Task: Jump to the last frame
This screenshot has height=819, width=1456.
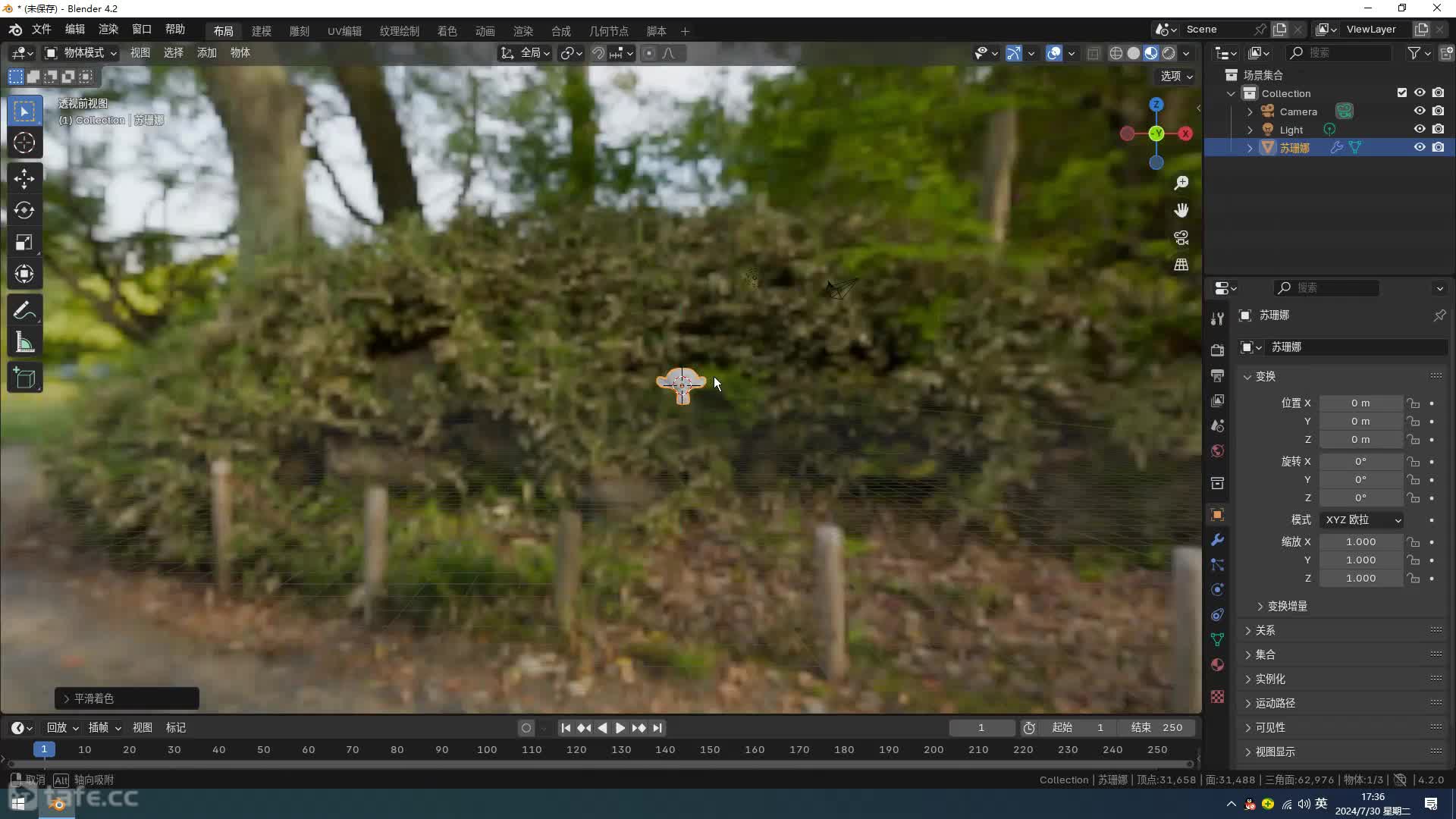Action: pyautogui.click(x=657, y=728)
